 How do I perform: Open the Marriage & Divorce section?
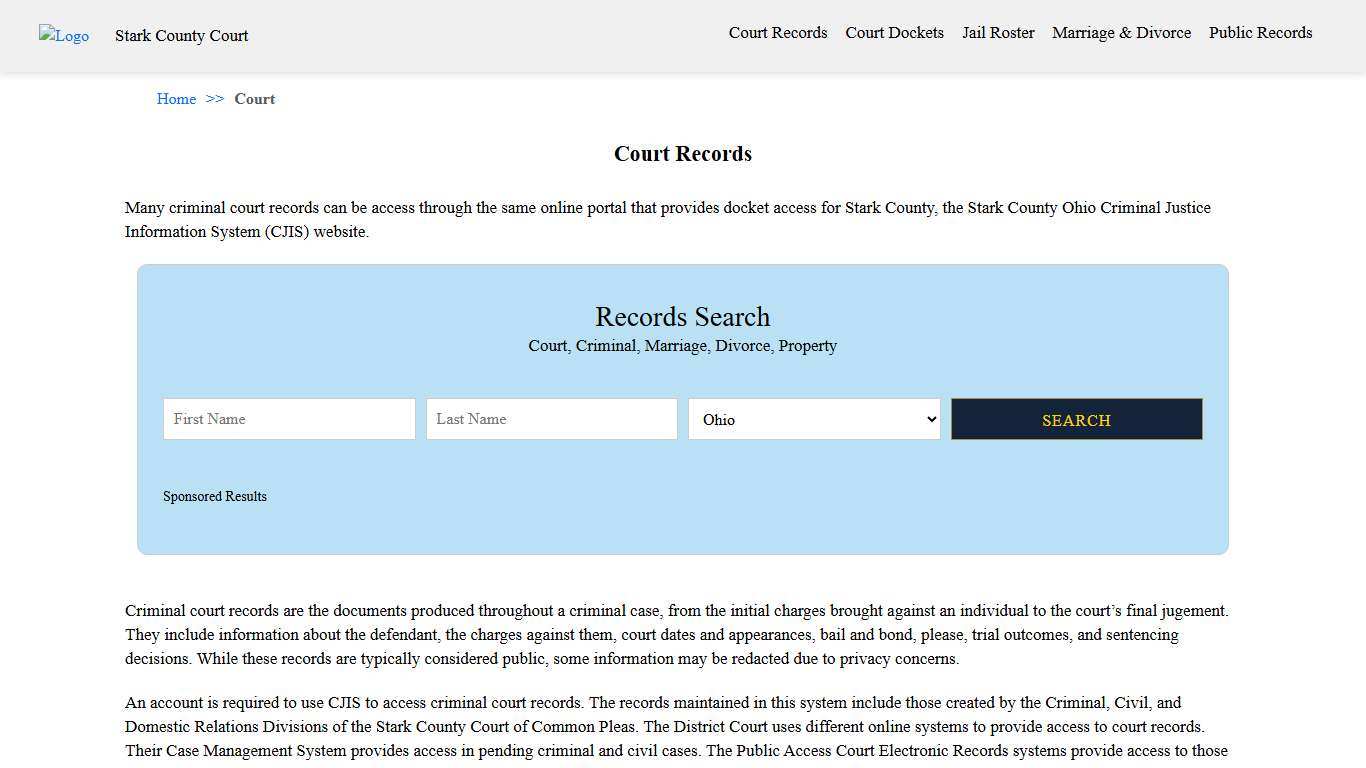coord(1121,33)
